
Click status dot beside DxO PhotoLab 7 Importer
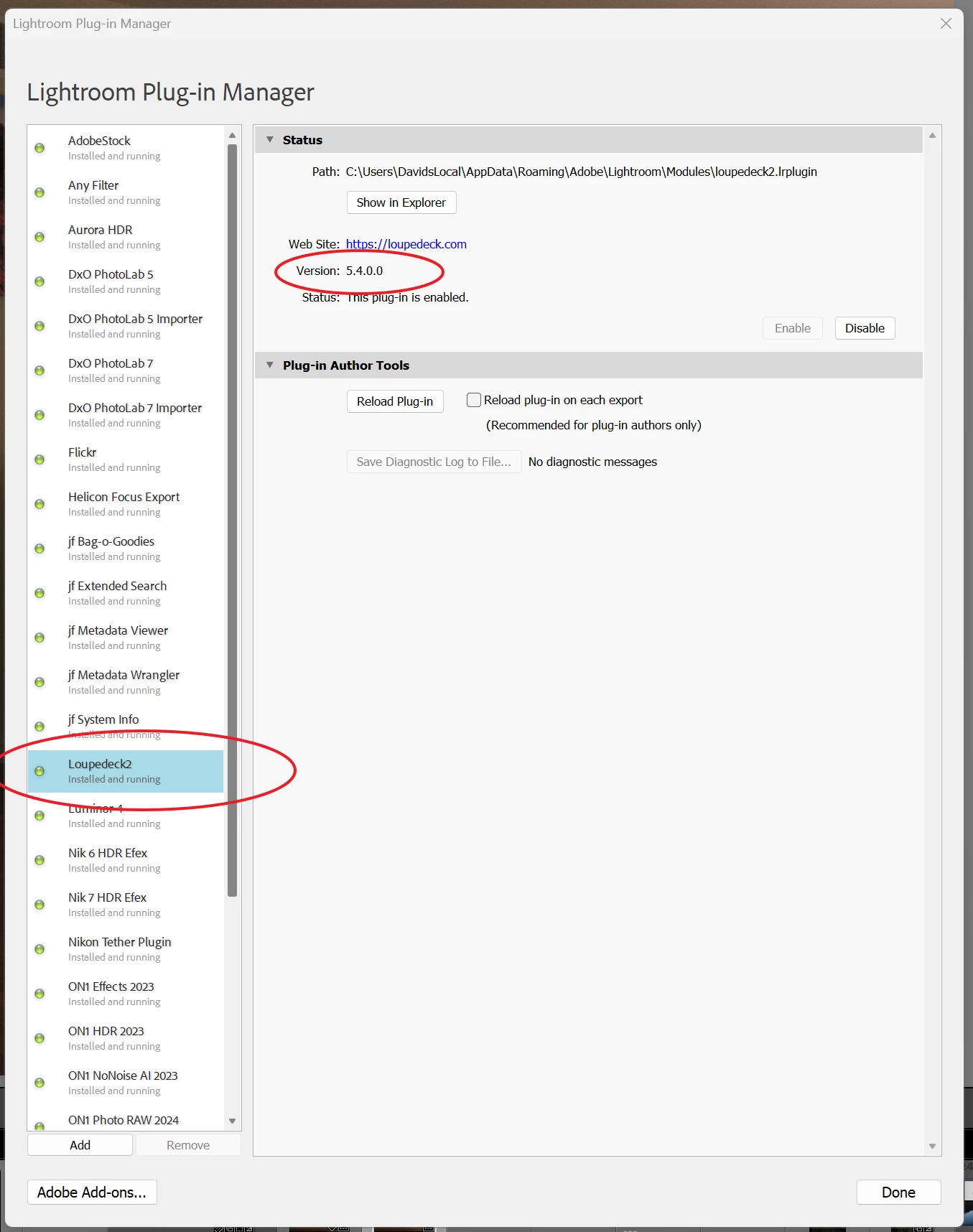[39, 415]
